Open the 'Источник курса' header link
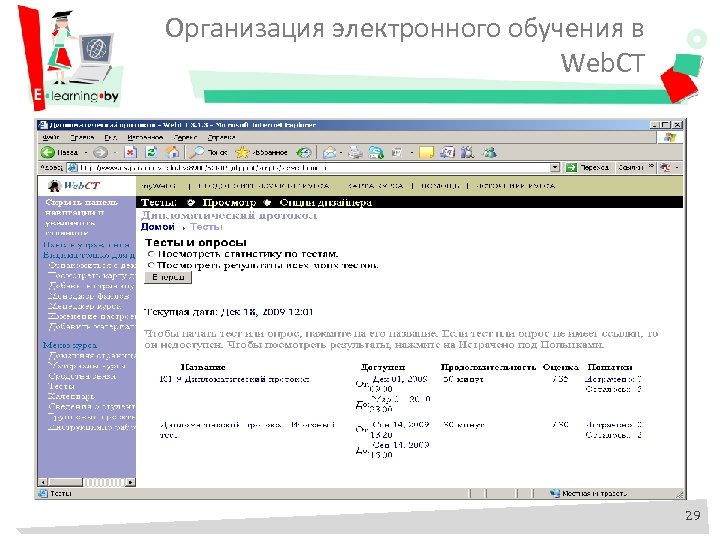 [x=516, y=186]
